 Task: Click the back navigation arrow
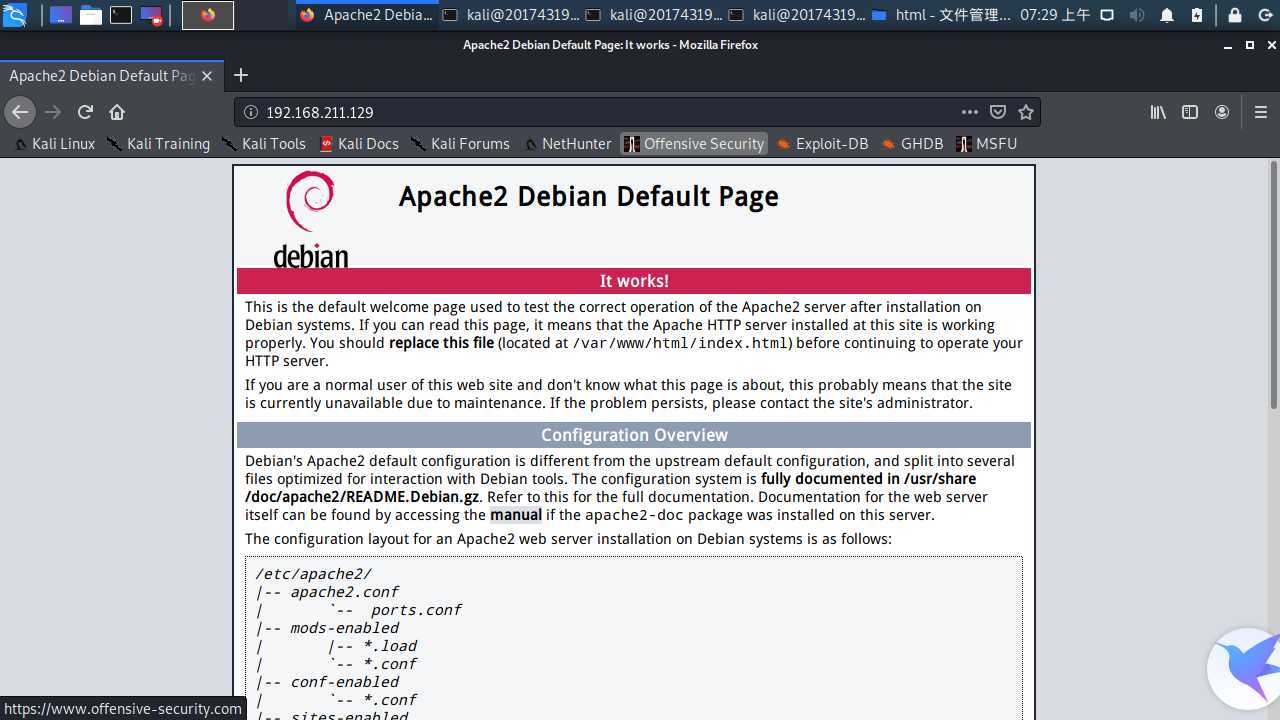pos(20,112)
